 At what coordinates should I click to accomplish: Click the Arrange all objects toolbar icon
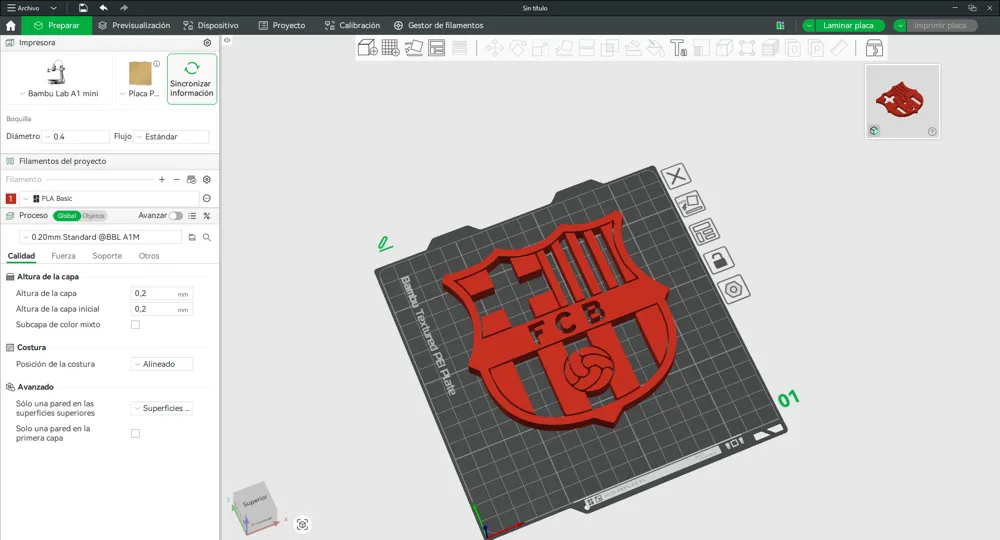436,48
